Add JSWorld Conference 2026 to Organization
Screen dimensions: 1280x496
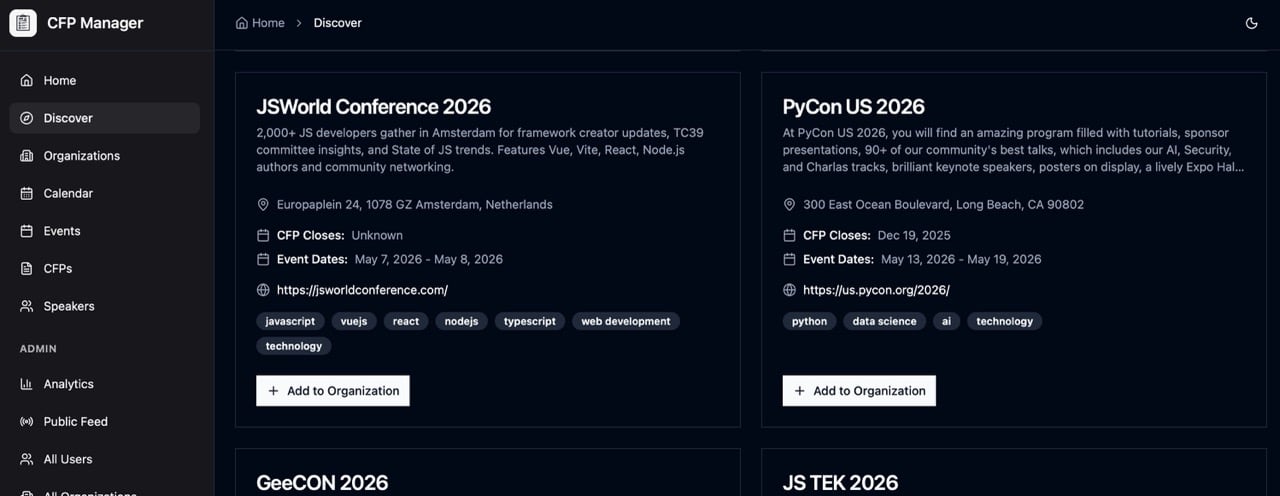point(333,391)
